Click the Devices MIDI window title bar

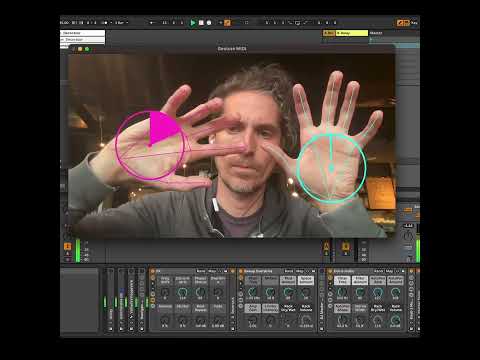coord(232,49)
